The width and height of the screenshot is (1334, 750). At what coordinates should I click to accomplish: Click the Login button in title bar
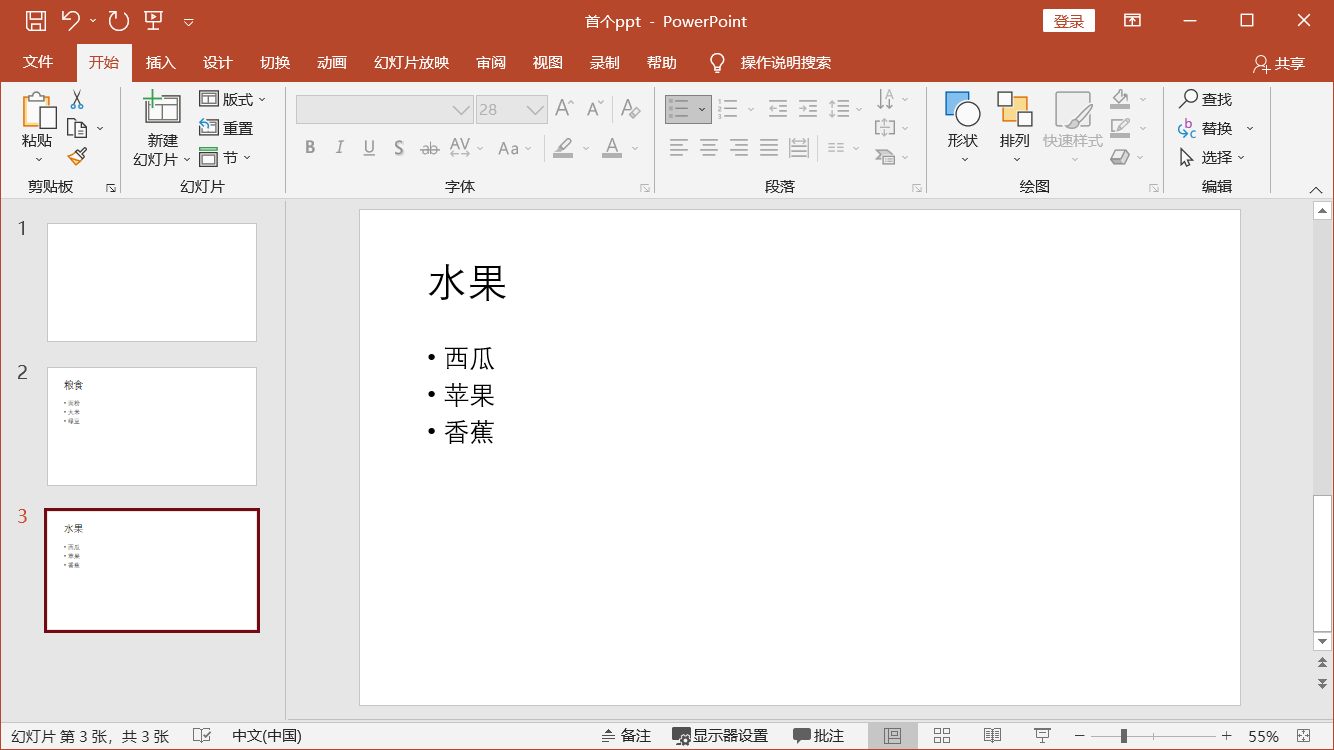[1069, 21]
